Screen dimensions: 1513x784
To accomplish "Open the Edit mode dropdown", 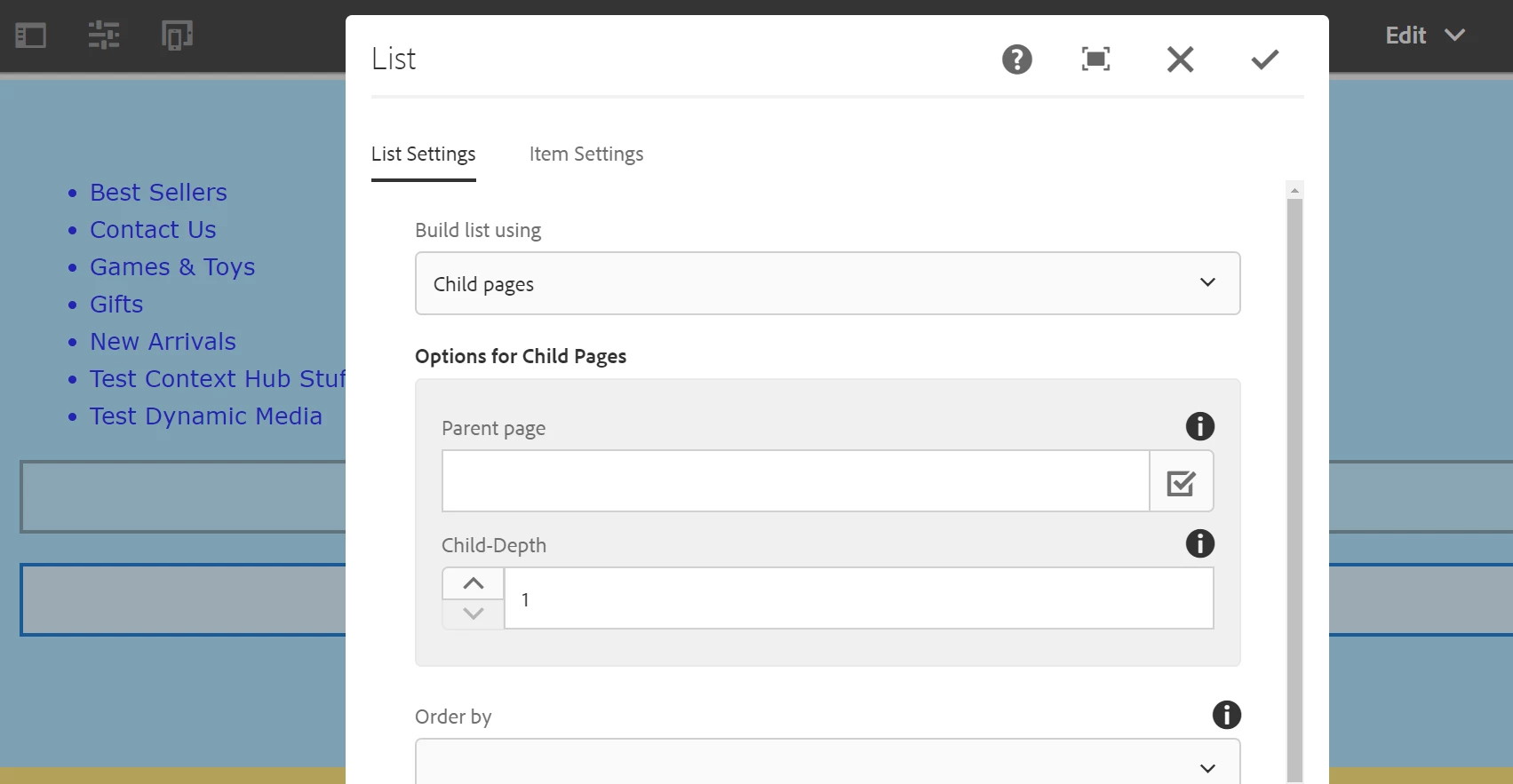I will [x=1424, y=36].
